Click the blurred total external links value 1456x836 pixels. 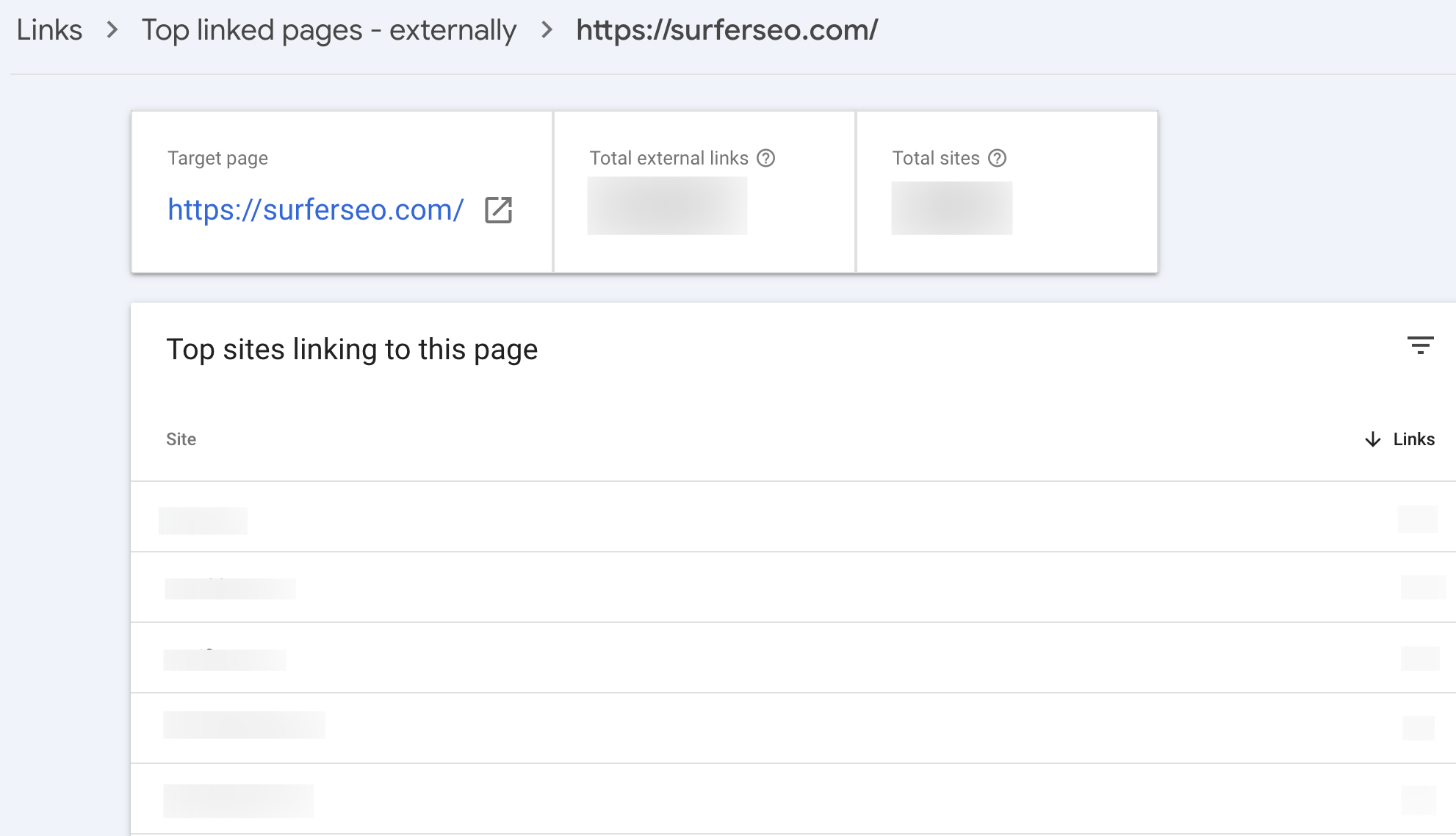click(667, 206)
